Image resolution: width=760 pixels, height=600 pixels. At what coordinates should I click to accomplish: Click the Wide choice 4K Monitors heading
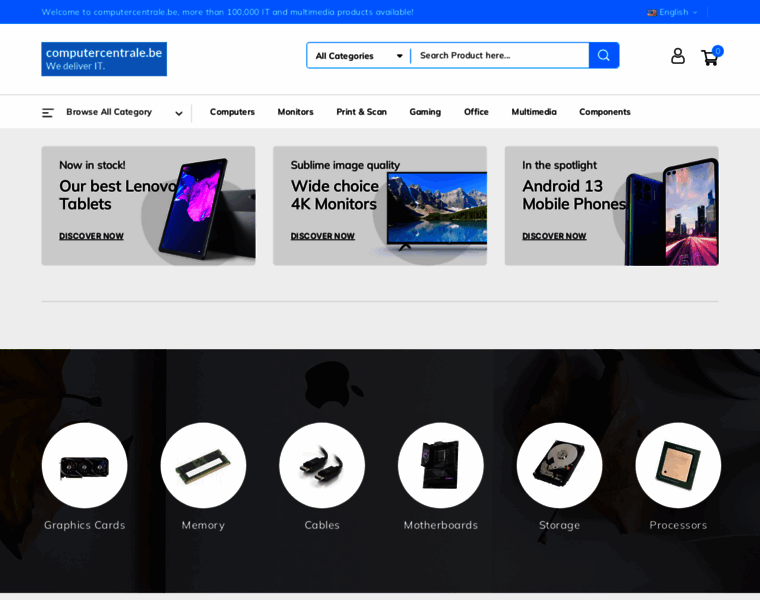coord(334,195)
